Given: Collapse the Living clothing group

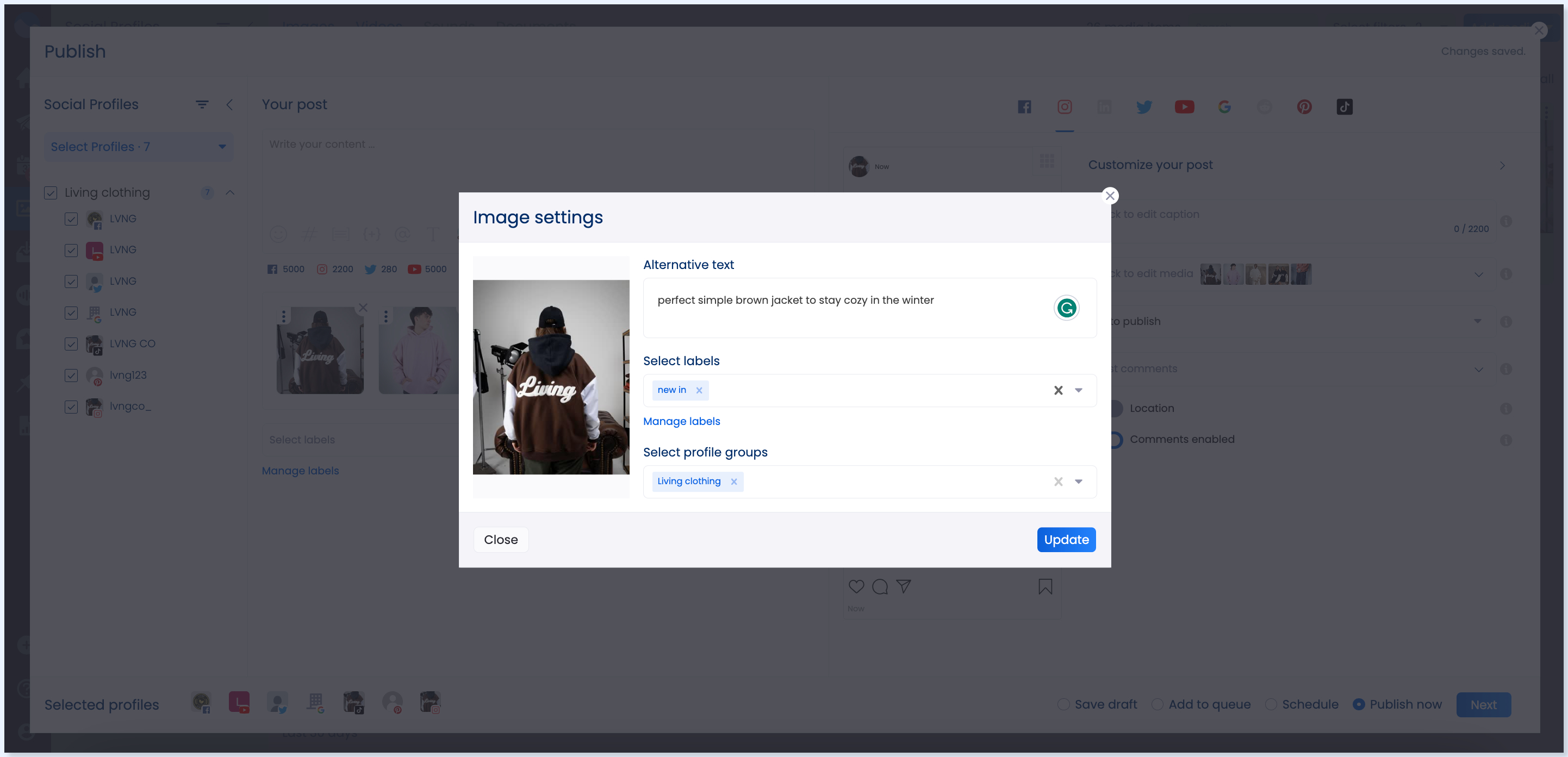Looking at the screenshot, I should click(230, 193).
